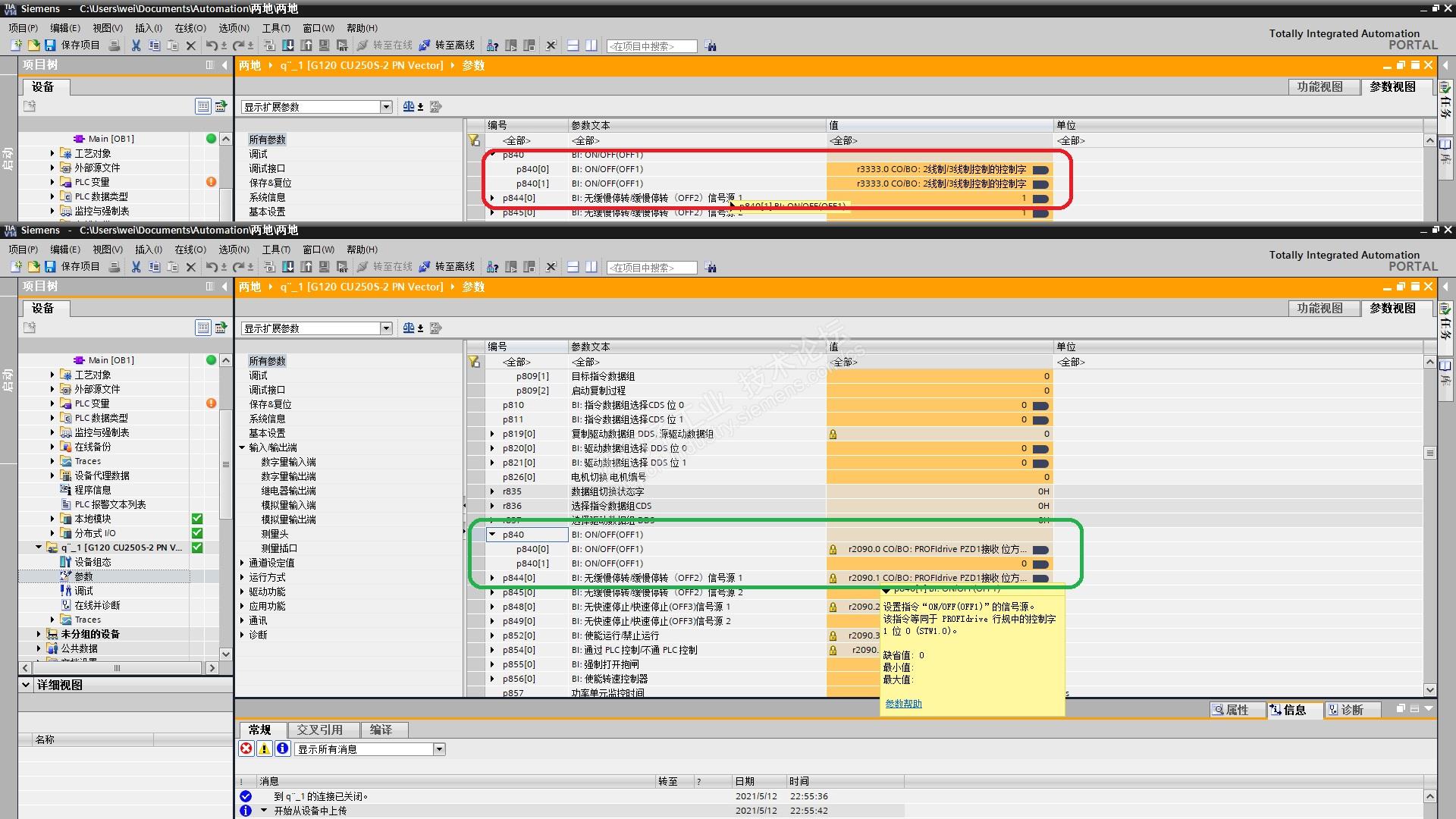Collapse the p840 parameter row

[492, 535]
